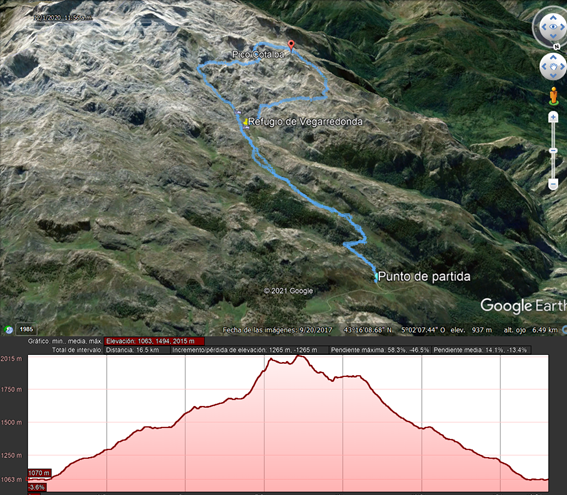Select the Refugio de Vegarredonda yellow placemark
The height and width of the screenshot is (495, 567).
(246, 122)
